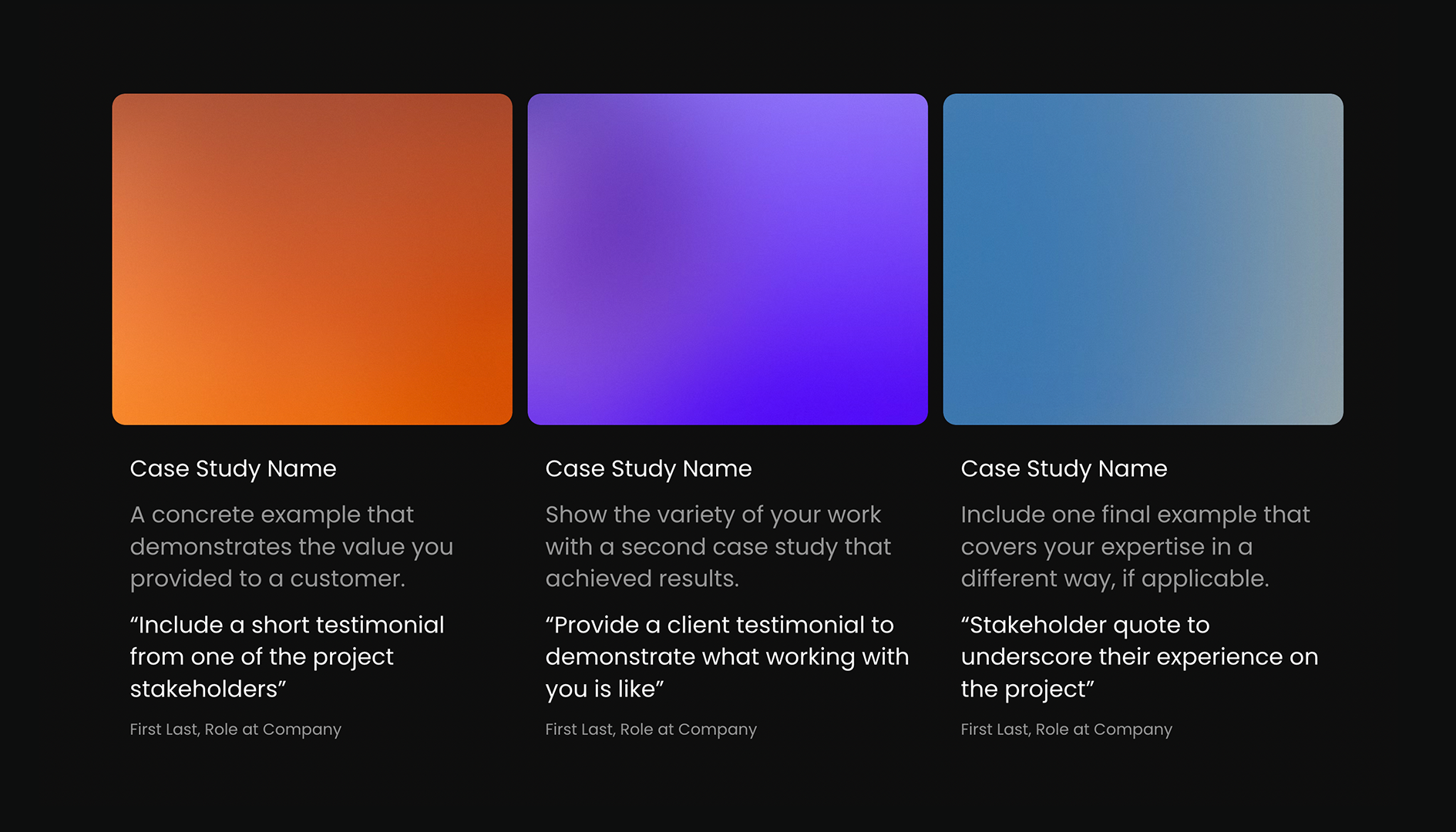Select the first Case Study Name heading
This screenshot has height=832, width=1456.
coord(233,468)
